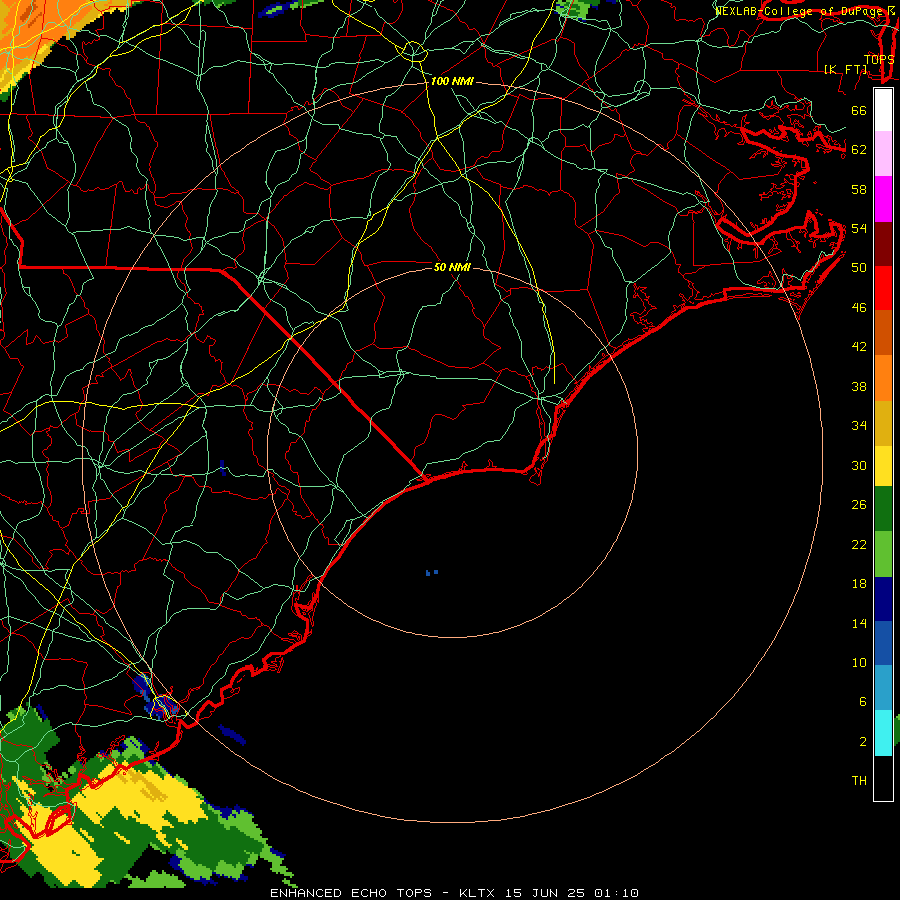Click the '38' legend value label
The height and width of the screenshot is (900, 900).
[x=859, y=386]
